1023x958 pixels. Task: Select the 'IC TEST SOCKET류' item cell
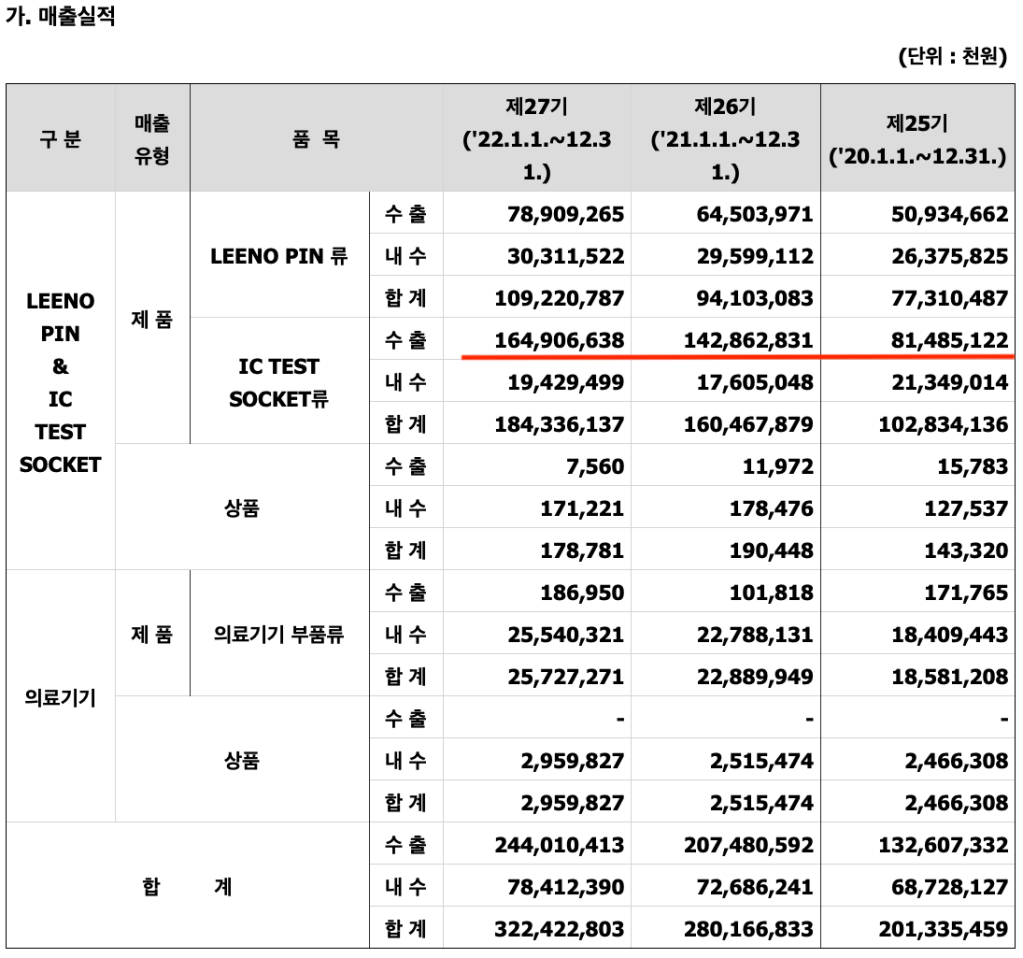pyautogui.click(x=279, y=382)
